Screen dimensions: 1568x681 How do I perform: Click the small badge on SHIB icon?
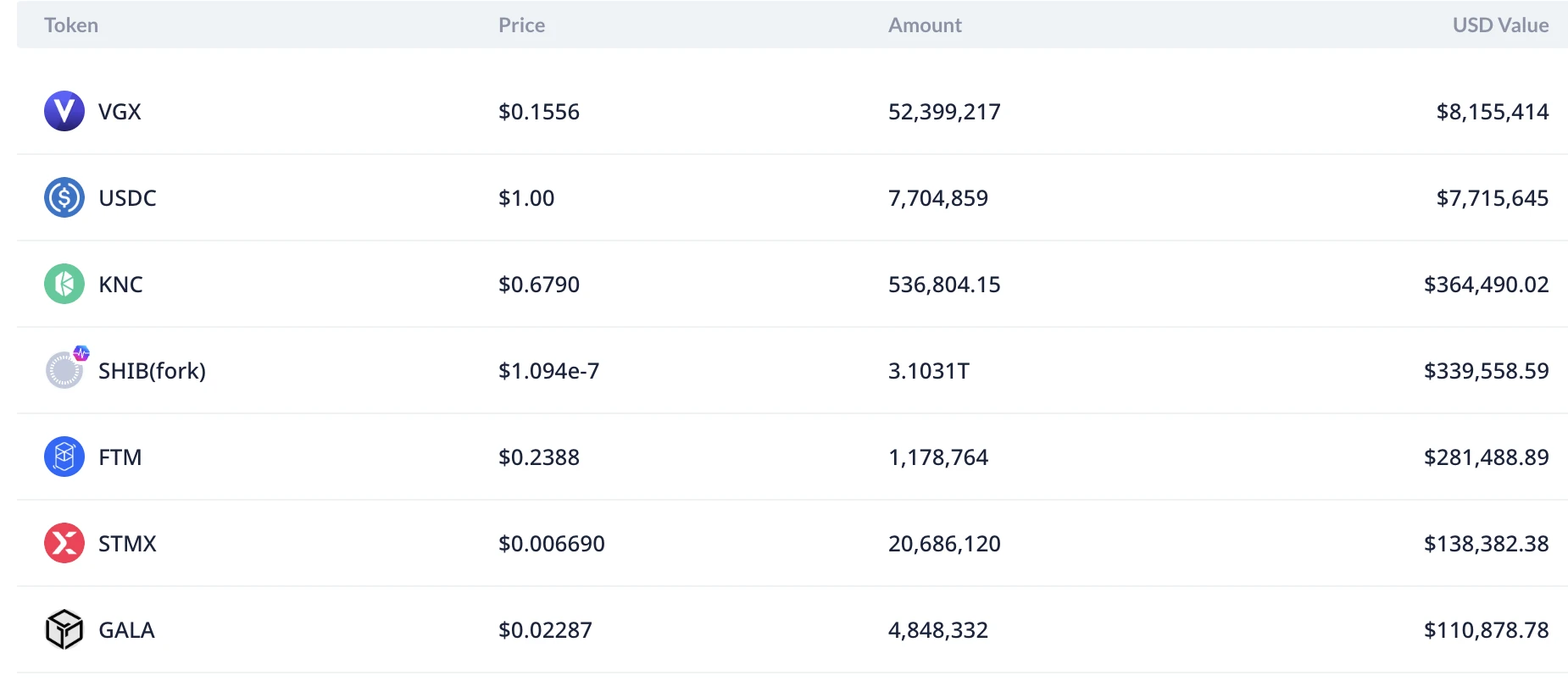pos(81,353)
